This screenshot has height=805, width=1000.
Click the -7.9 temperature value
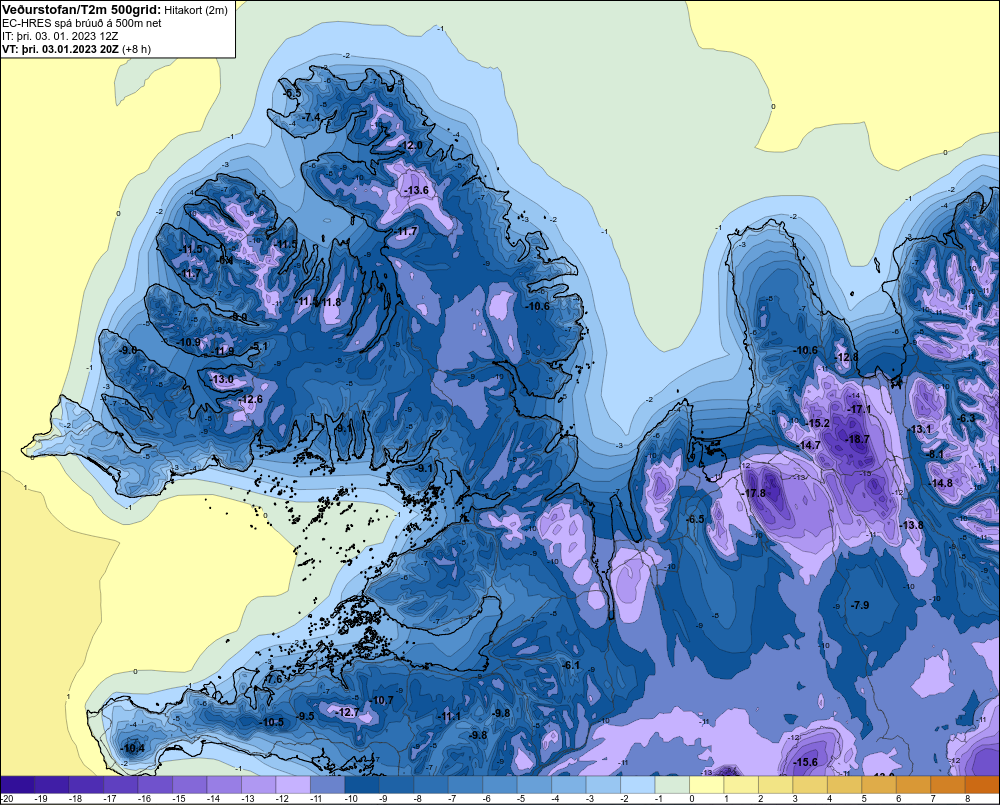860,605
